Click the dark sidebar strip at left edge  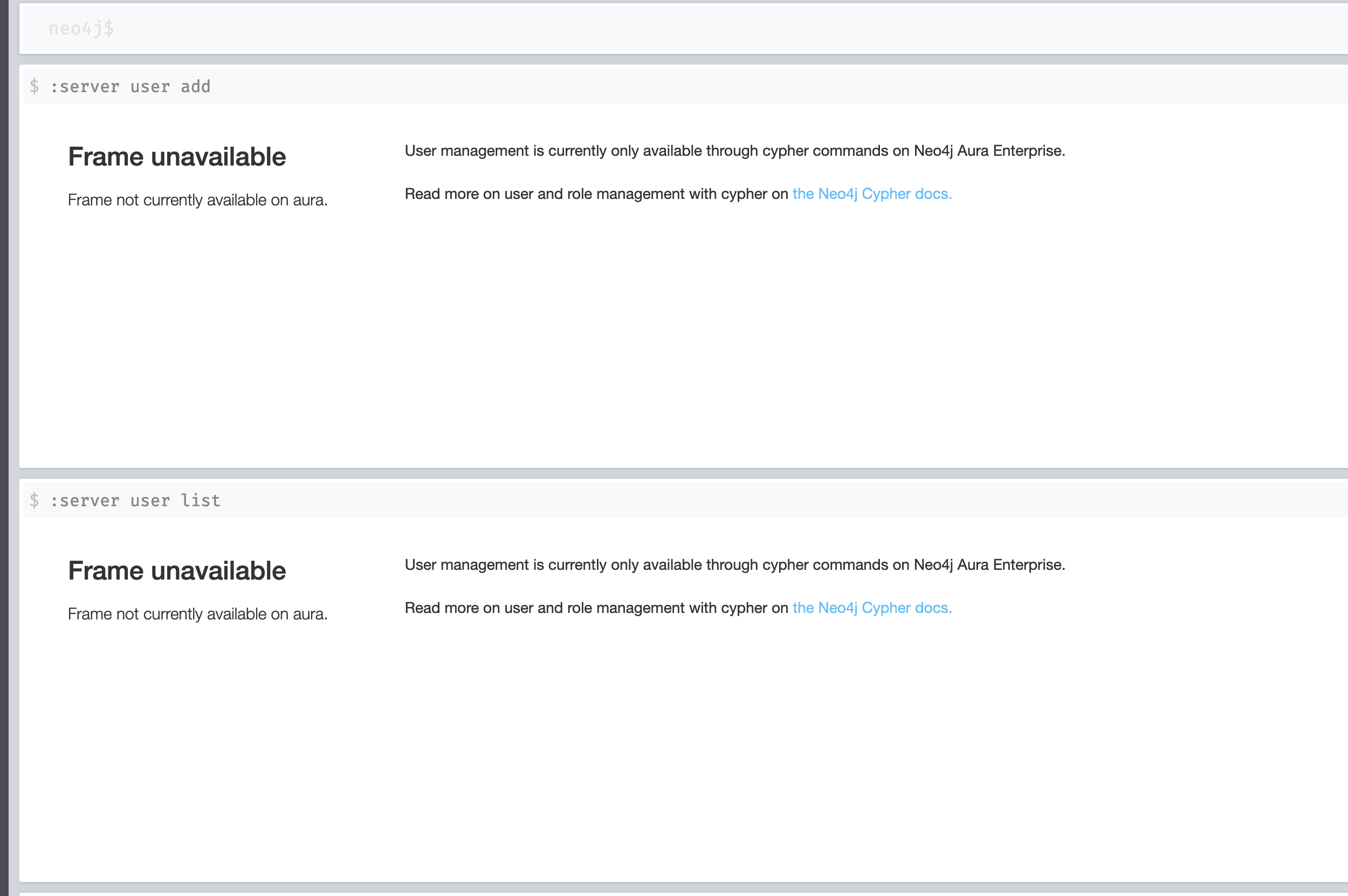pyautogui.click(x=4, y=448)
